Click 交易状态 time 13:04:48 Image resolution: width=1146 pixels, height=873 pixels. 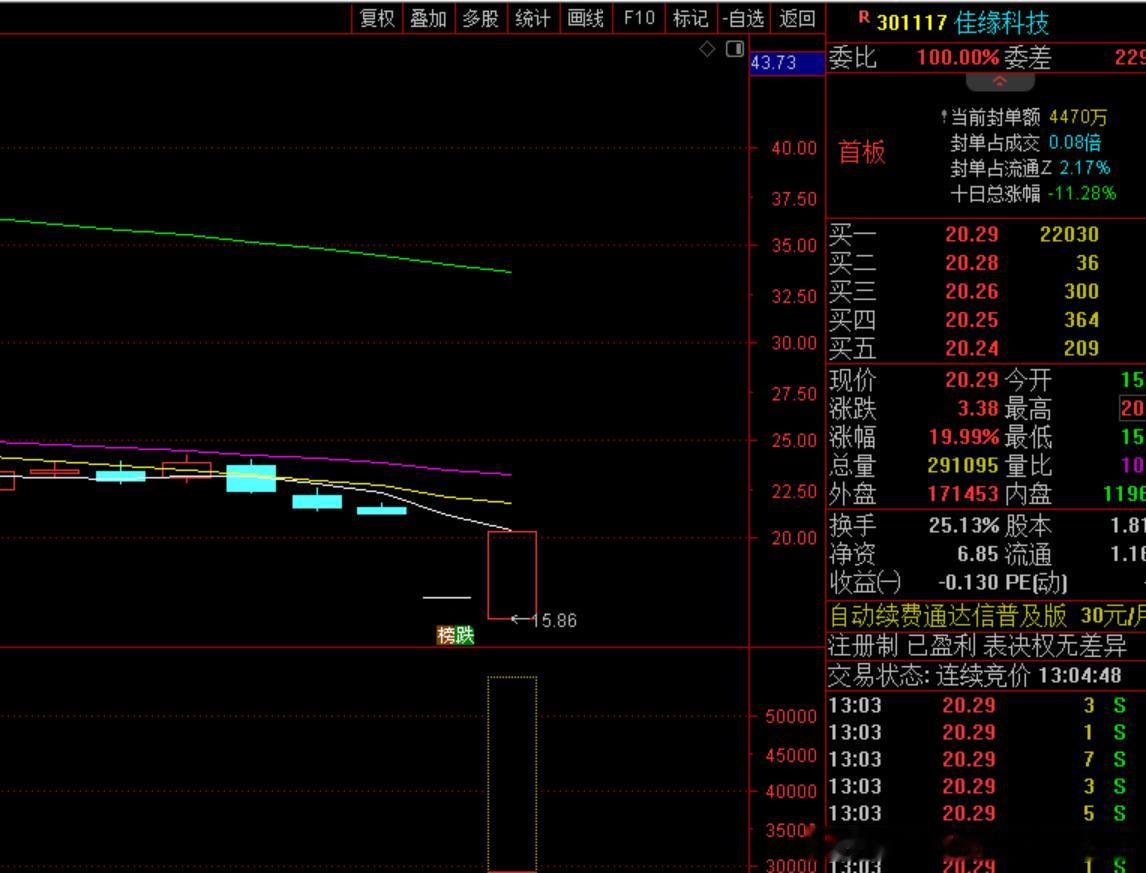click(1079, 675)
